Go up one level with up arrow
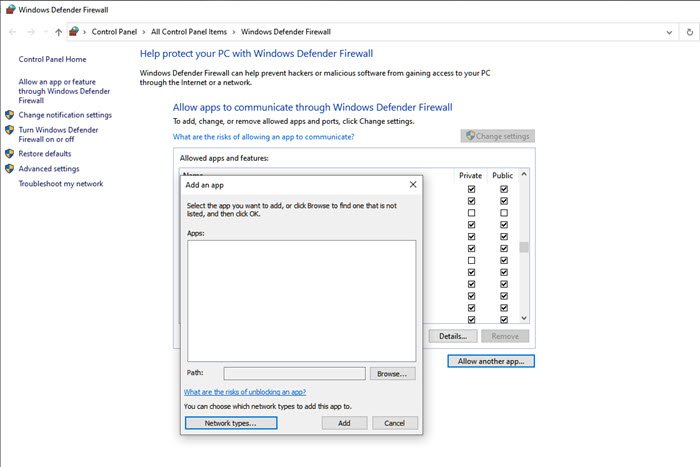 click(58, 32)
